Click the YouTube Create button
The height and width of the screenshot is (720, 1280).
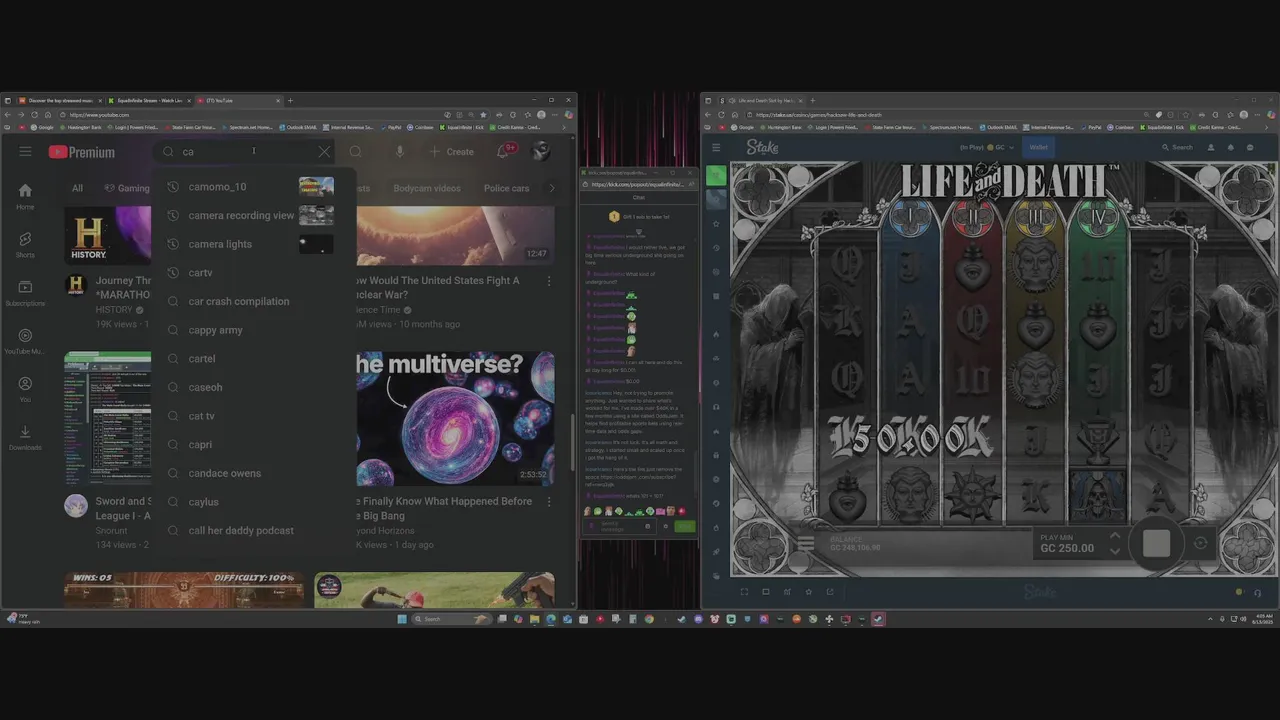coord(451,152)
